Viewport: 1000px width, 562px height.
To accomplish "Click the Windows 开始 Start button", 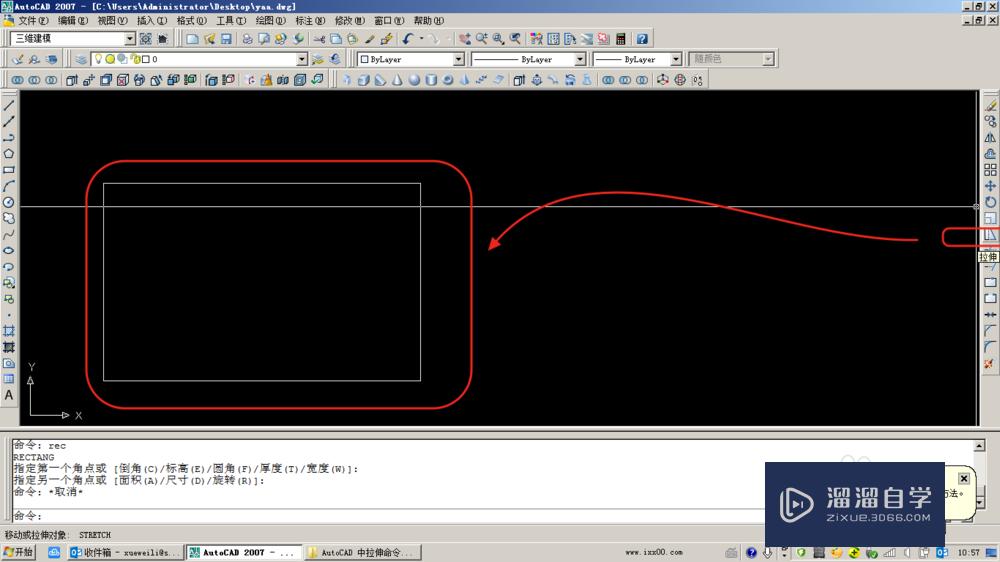I will (18, 552).
